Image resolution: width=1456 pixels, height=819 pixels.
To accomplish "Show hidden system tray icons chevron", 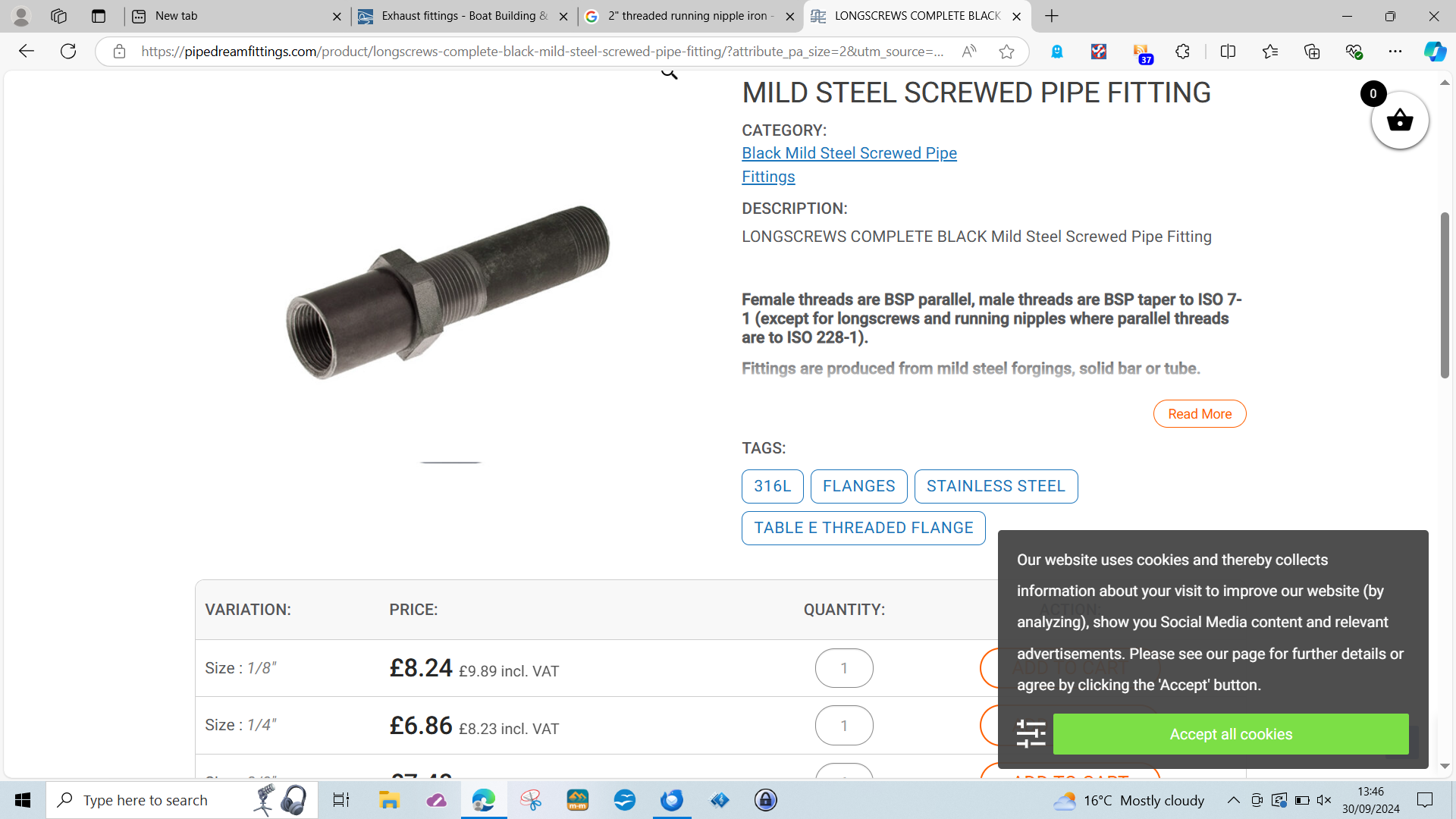I will click(1234, 800).
